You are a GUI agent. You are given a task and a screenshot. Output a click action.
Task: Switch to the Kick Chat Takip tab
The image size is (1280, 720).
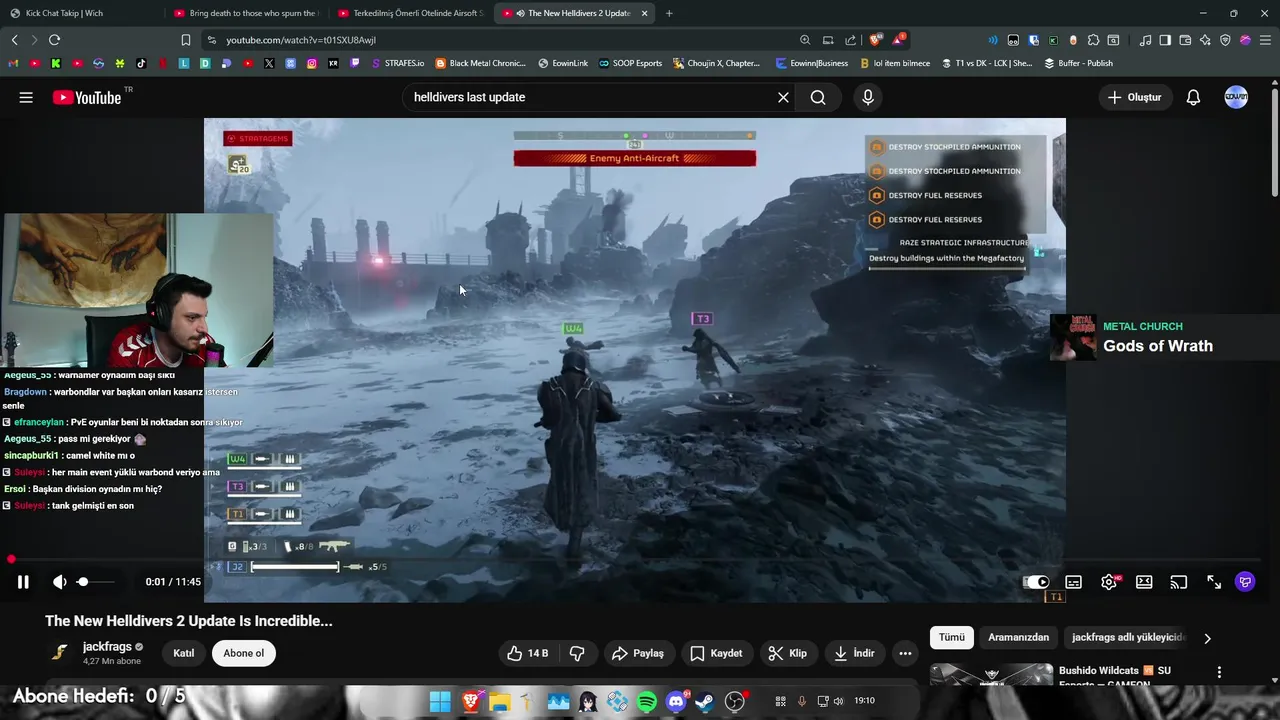pos(65,13)
